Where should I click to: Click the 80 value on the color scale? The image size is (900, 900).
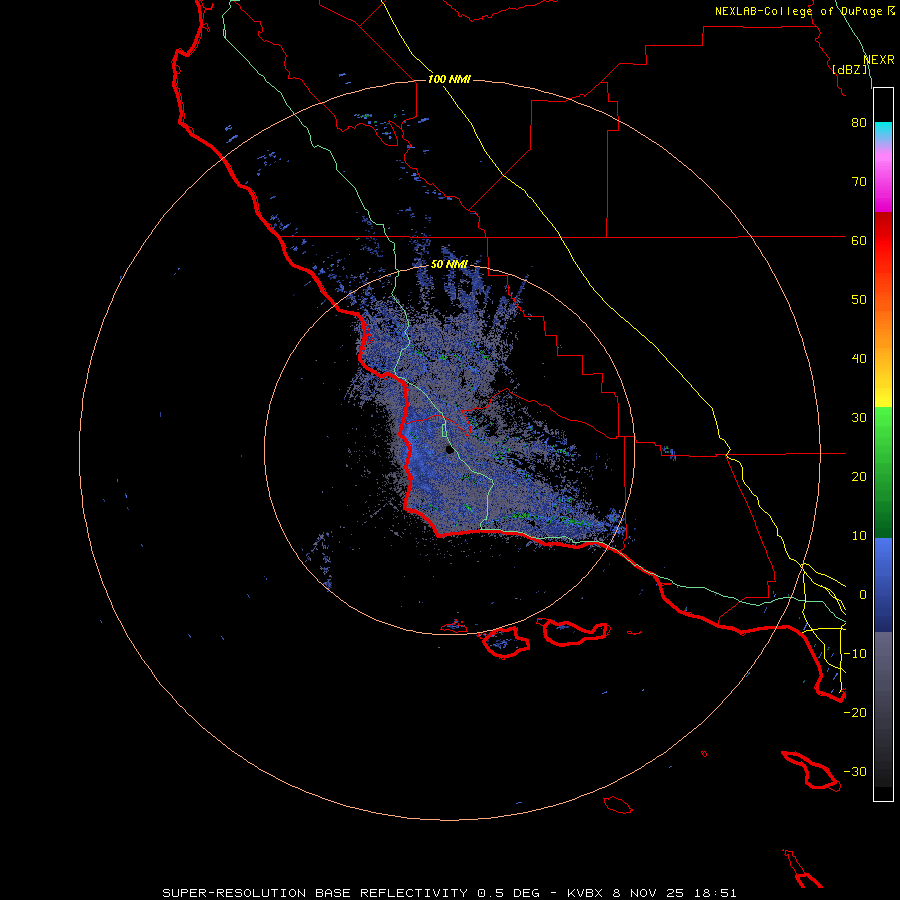859,122
